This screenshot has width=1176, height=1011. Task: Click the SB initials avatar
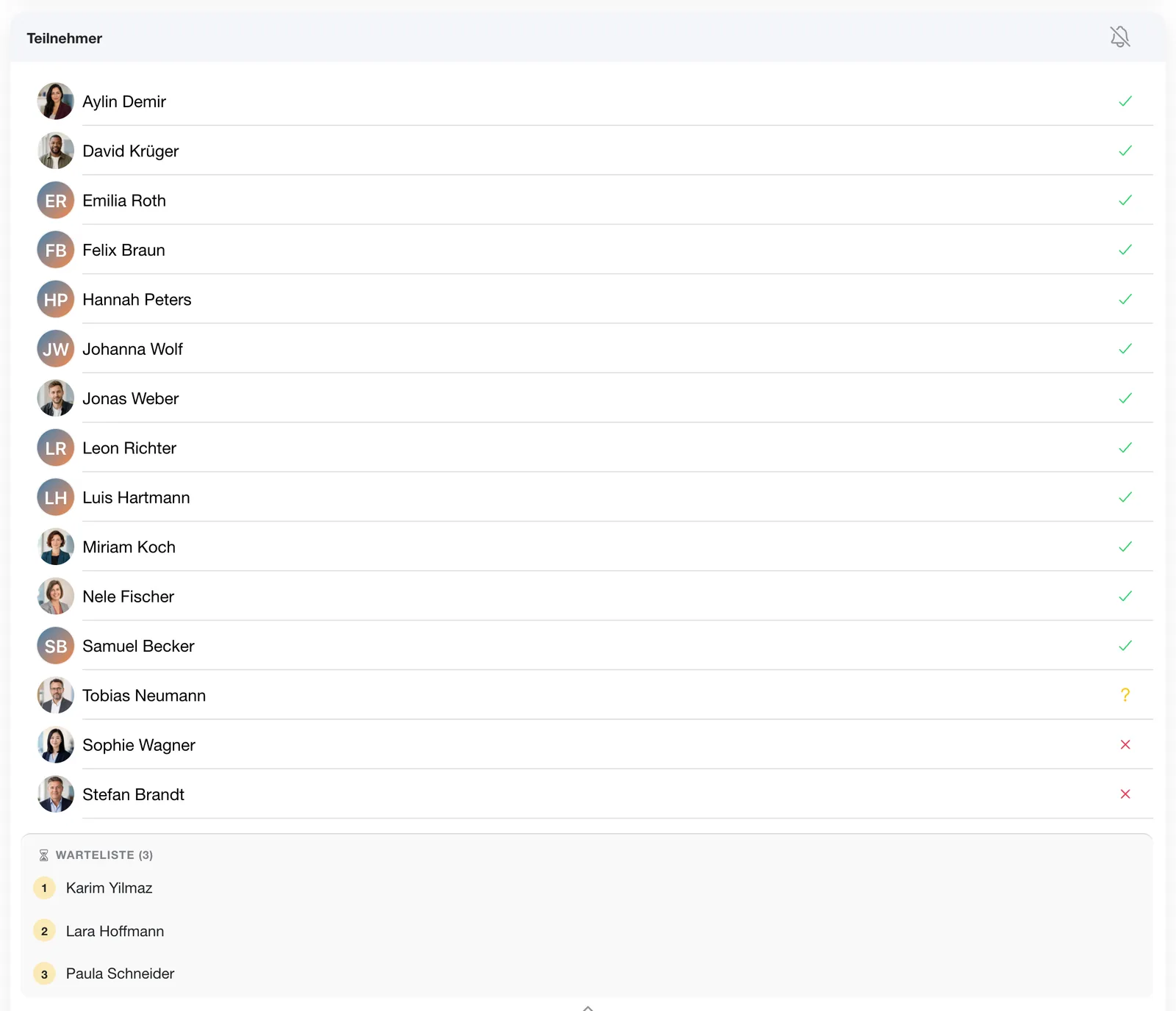tap(56, 646)
